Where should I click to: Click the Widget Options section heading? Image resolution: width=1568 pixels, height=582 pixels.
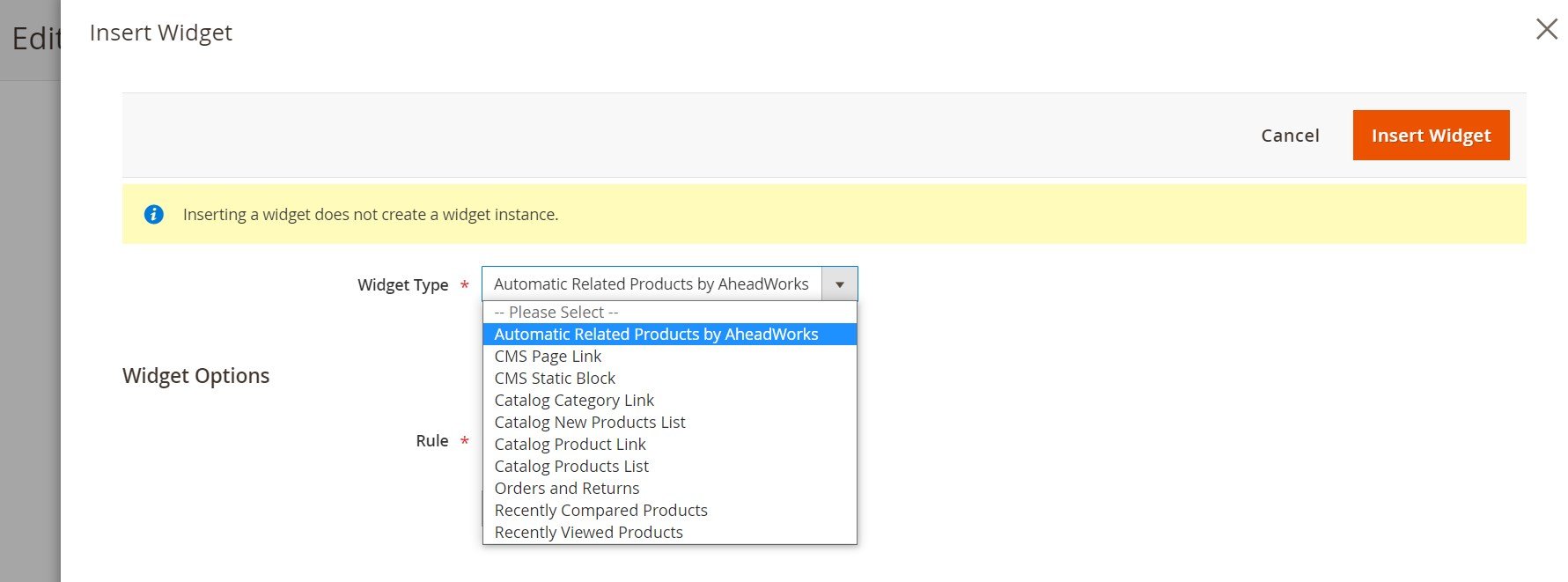[x=195, y=376]
